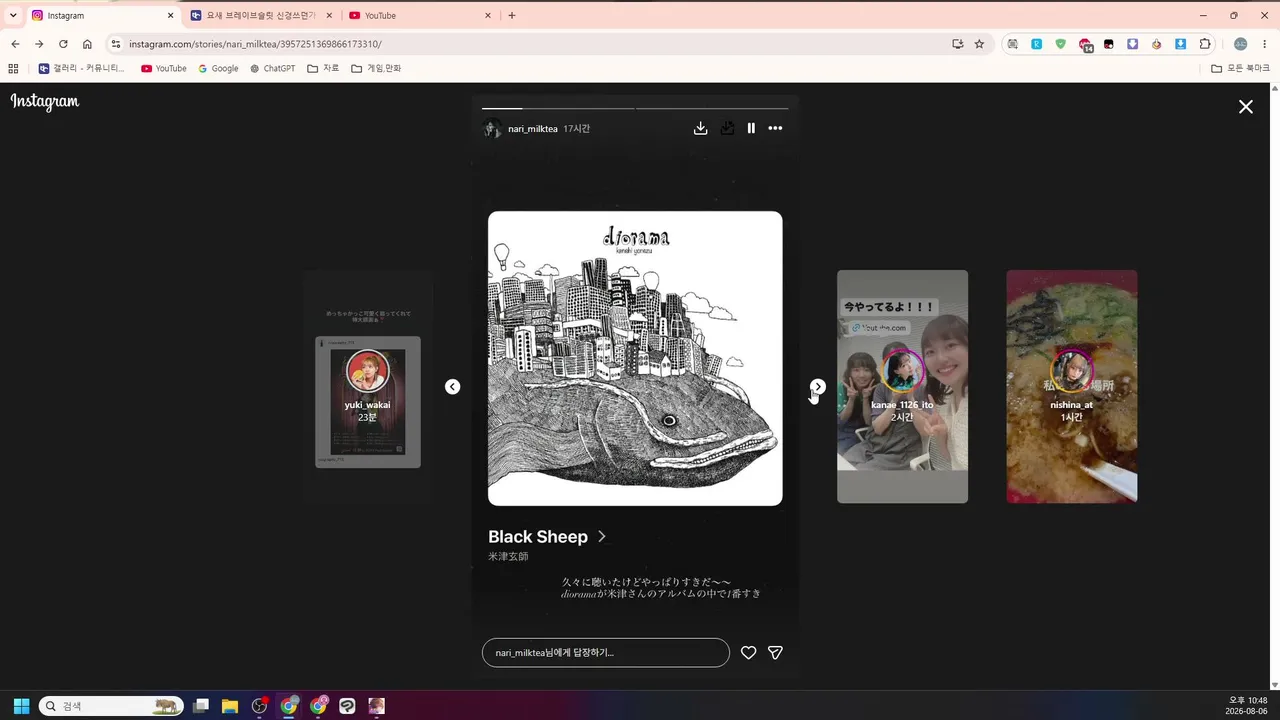Click the Instagram logo
This screenshot has width=1280, height=720.
(x=45, y=102)
